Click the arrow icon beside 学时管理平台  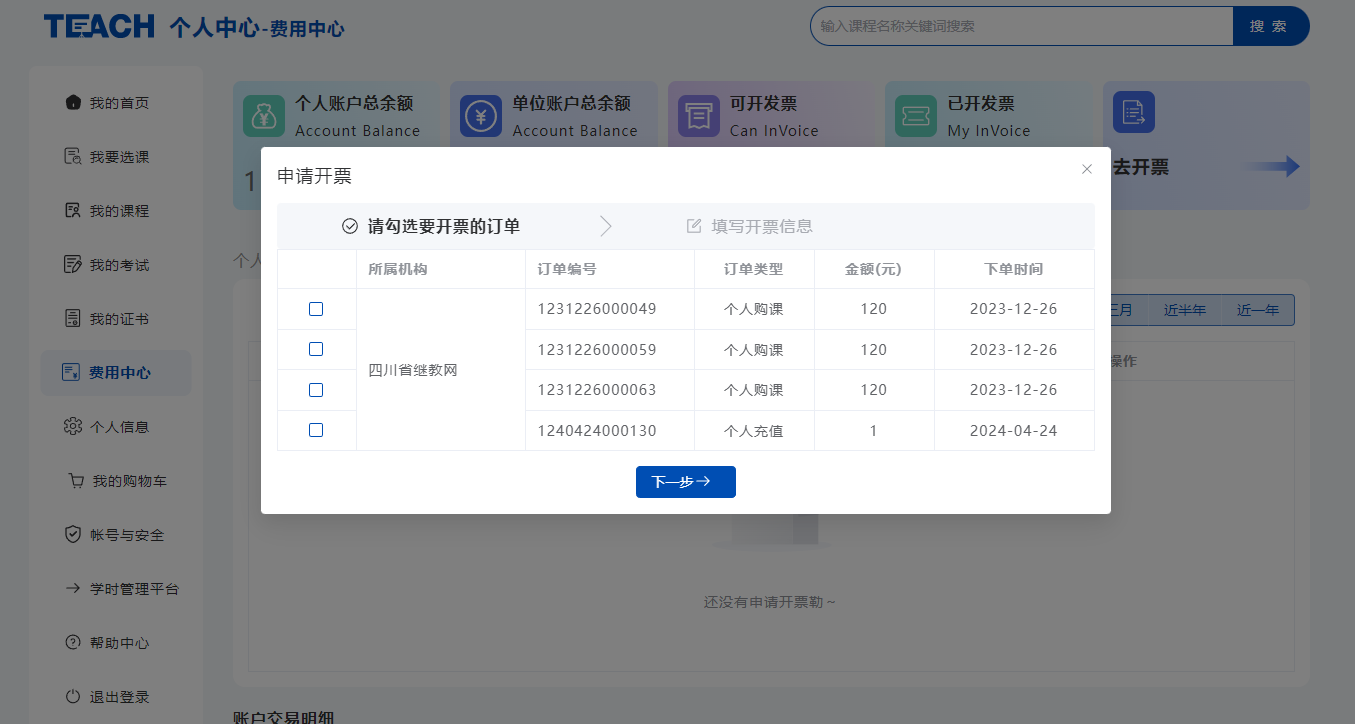73,588
